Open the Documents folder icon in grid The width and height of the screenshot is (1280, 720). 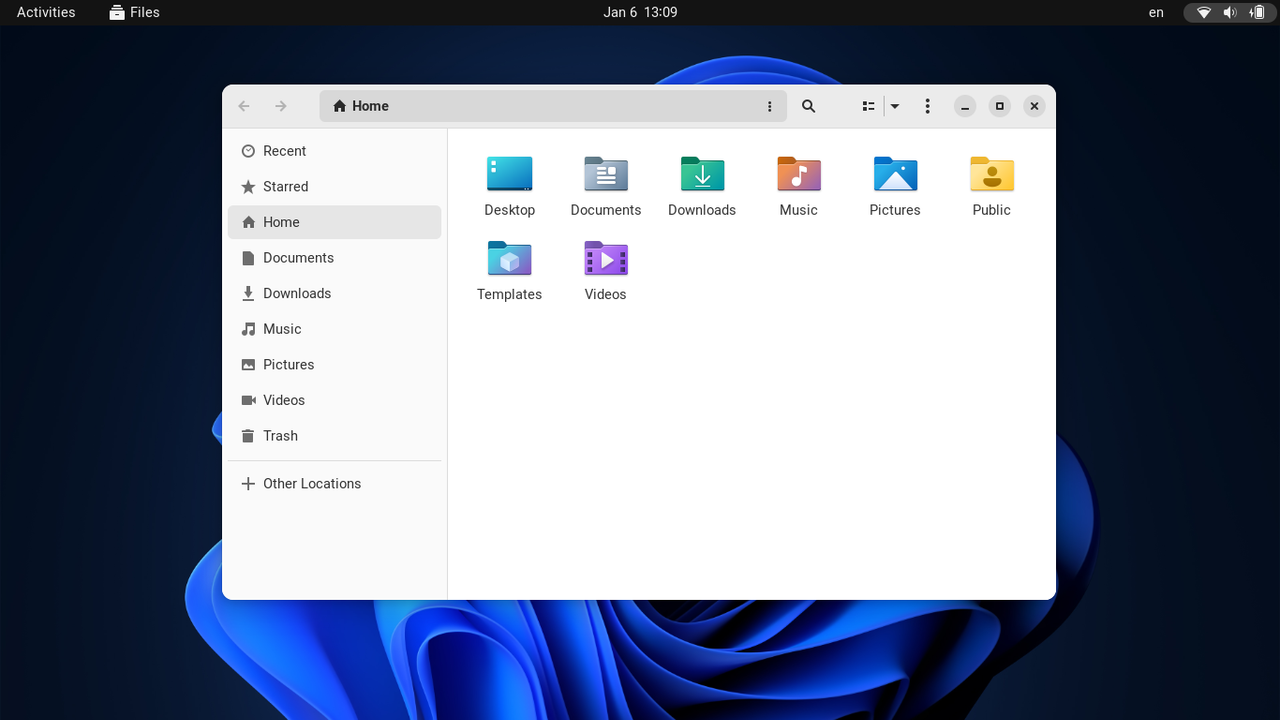(606, 174)
